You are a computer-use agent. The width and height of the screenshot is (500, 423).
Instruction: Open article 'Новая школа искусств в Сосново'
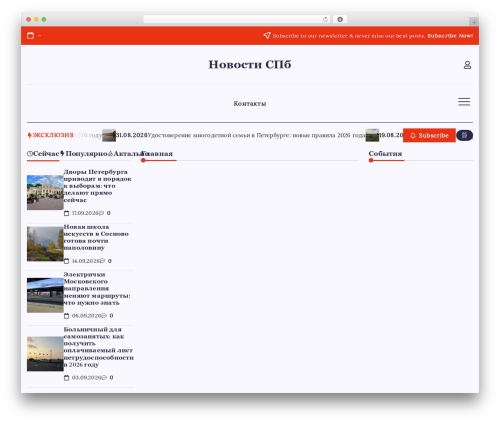tap(96, 237)
